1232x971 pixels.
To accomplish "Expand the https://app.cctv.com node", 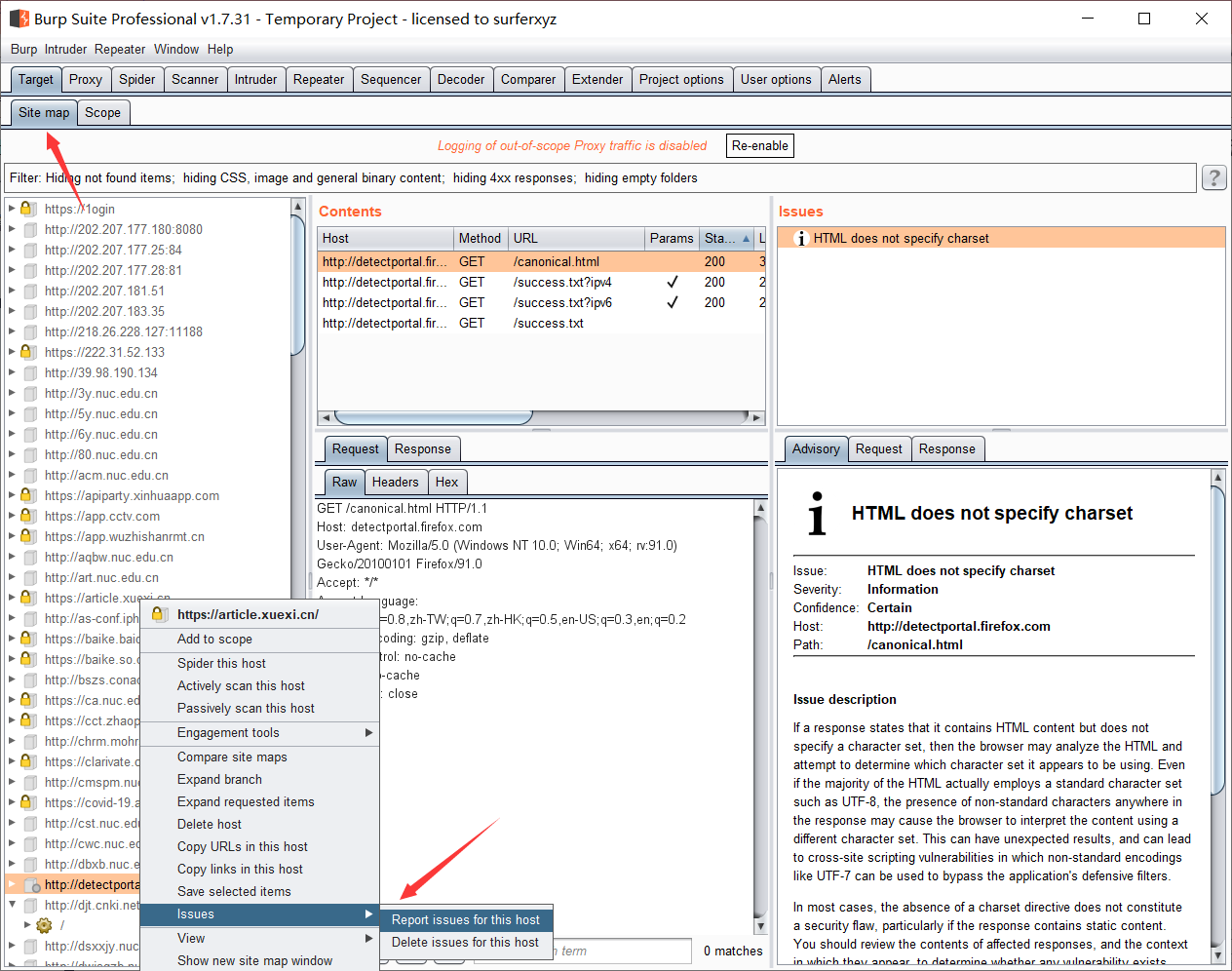I will click(x=12, y=516).
